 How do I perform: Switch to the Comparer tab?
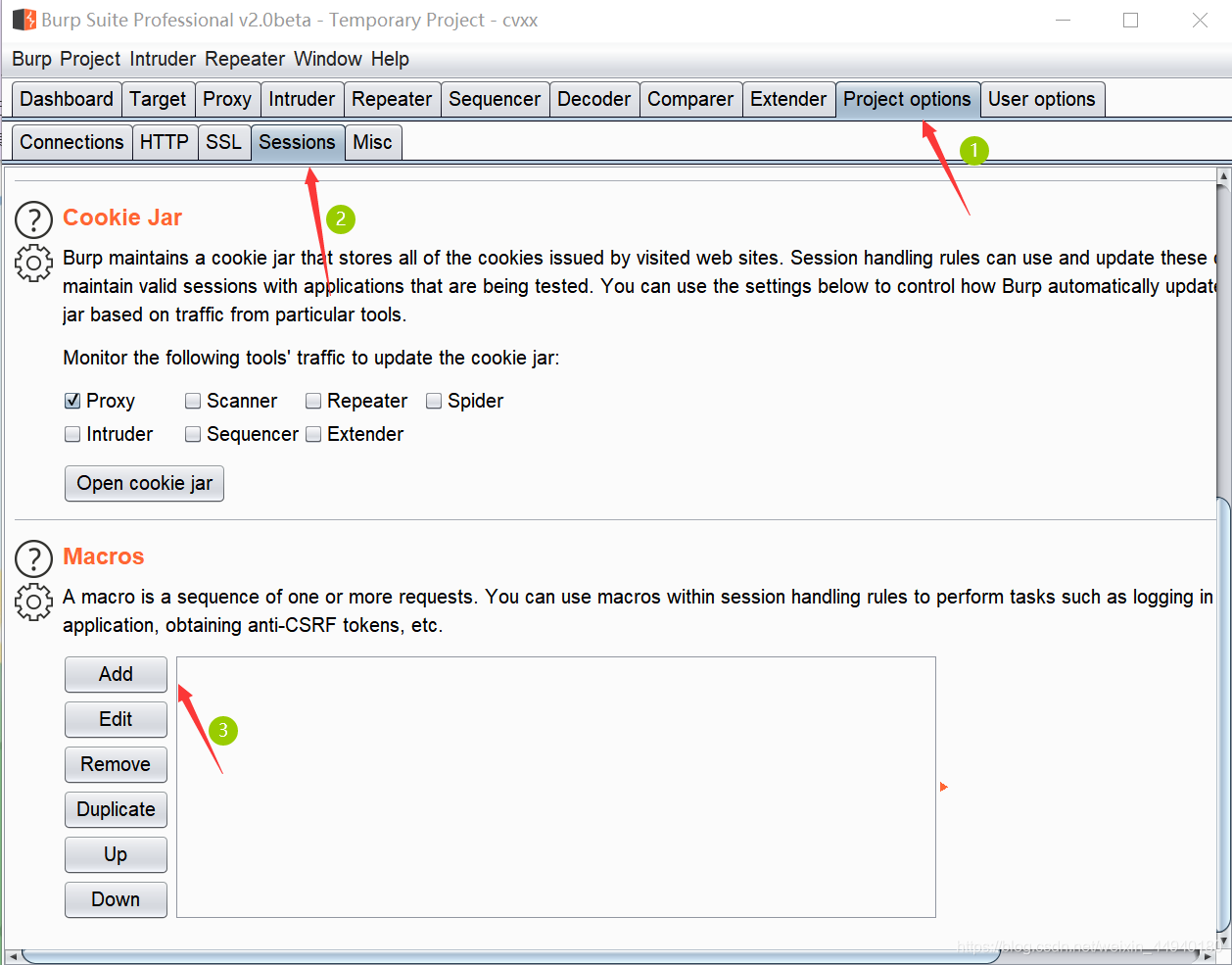[690, 99]
